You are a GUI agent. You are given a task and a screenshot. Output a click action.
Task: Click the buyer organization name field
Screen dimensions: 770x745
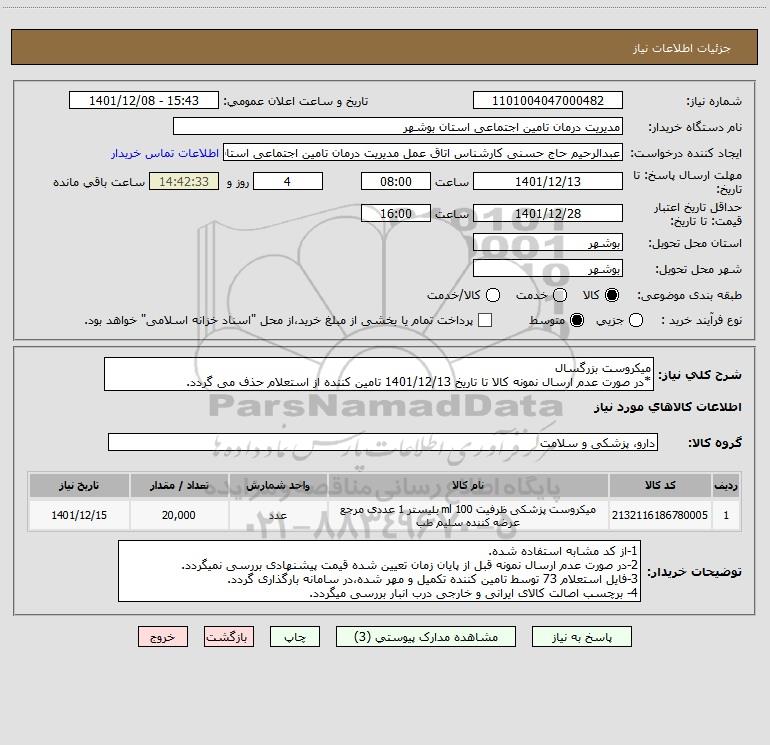pyautogui.click(x=398, y=126)
